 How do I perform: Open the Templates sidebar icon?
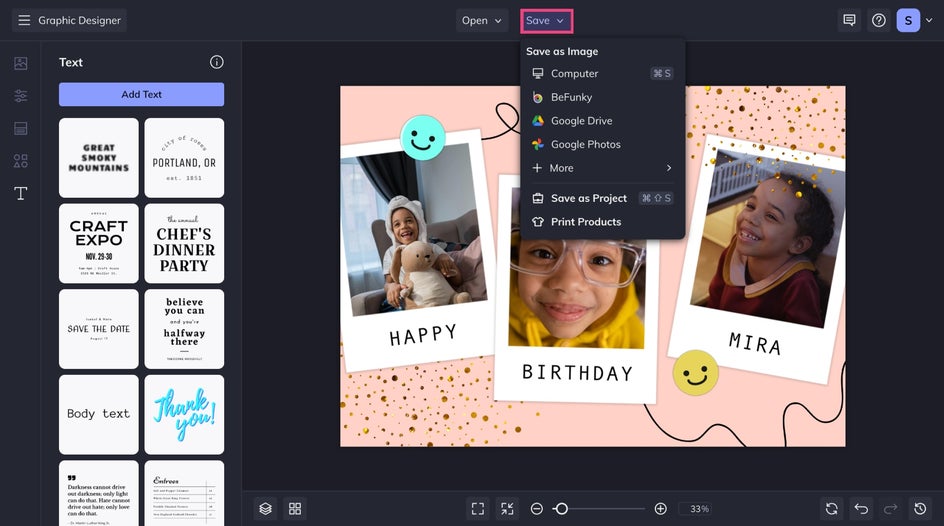pos(20,128)
